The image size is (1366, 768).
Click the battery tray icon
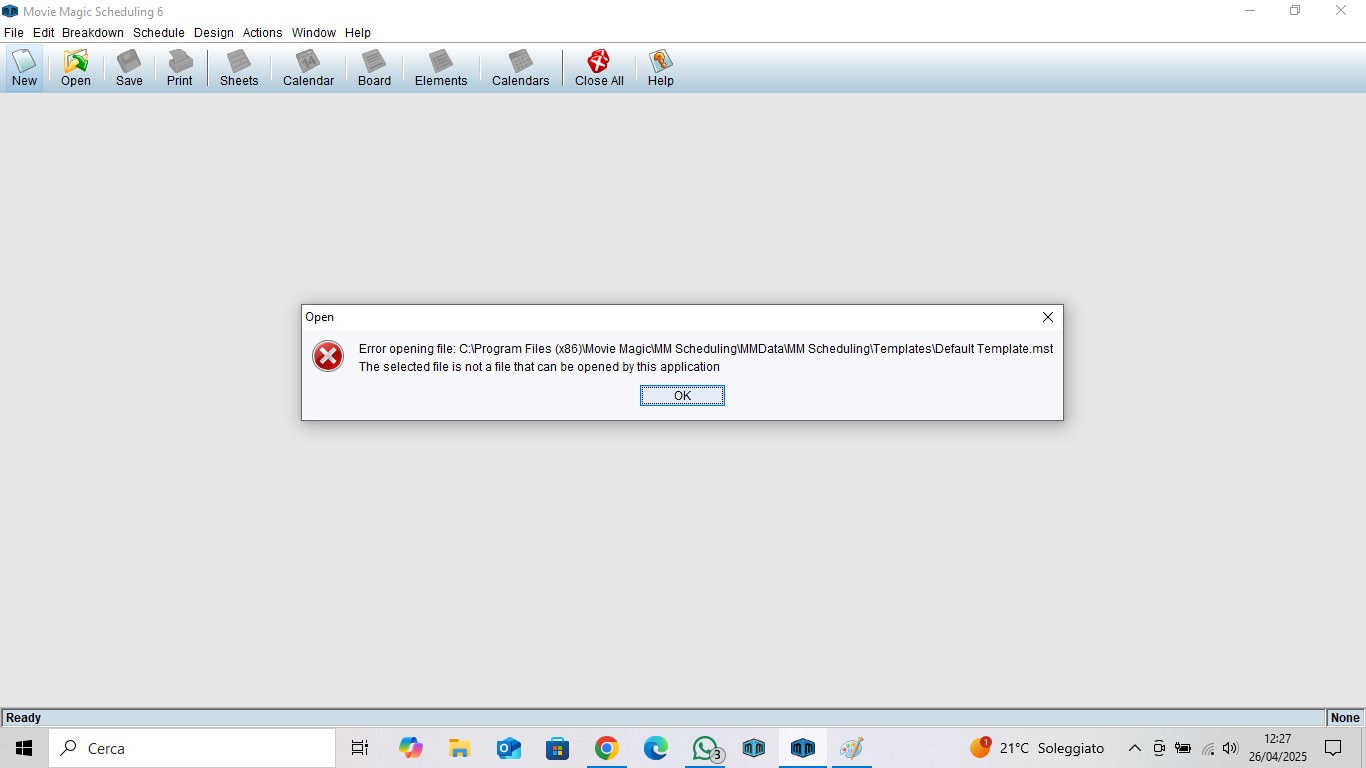[x=1183, y=748]
